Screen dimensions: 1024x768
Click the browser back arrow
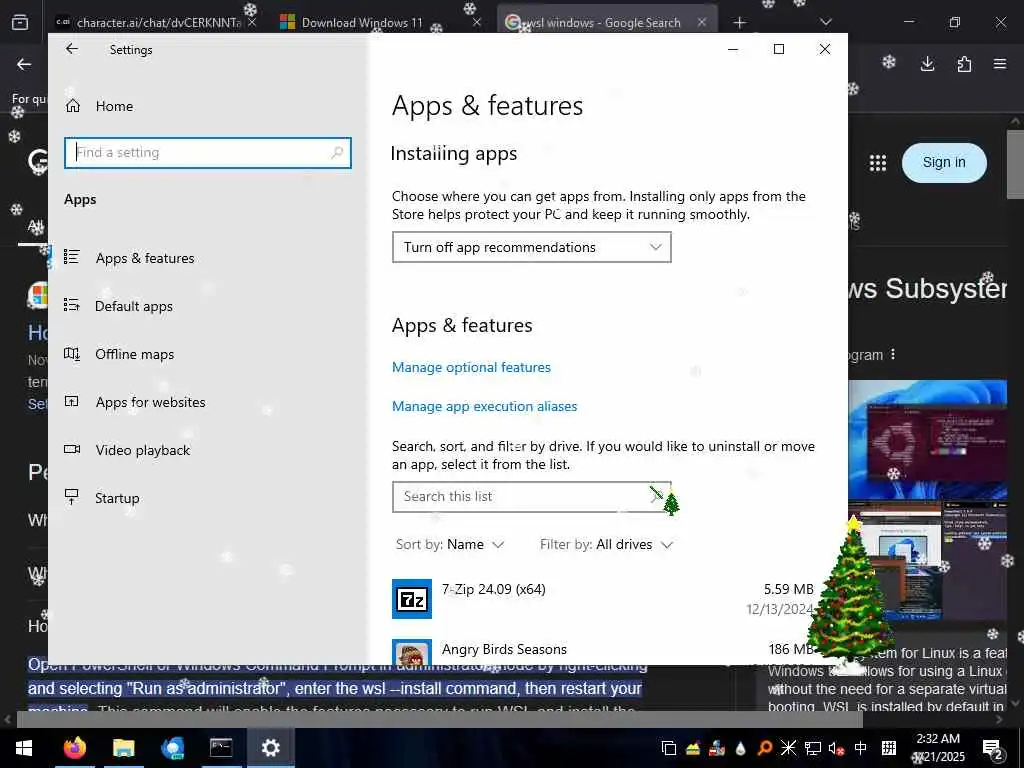tap(24, 64)
